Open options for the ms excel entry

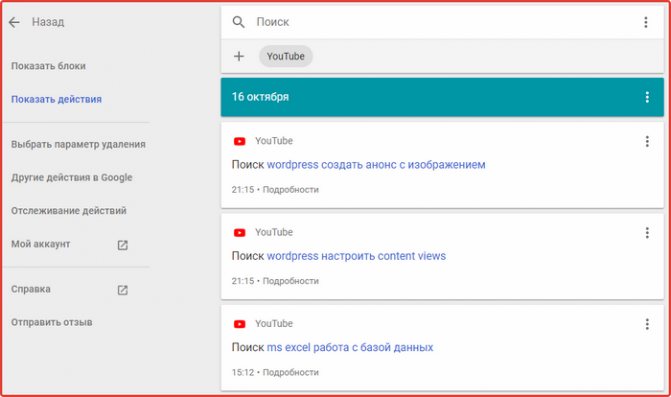pyautogui.click(x=647, y=324)
